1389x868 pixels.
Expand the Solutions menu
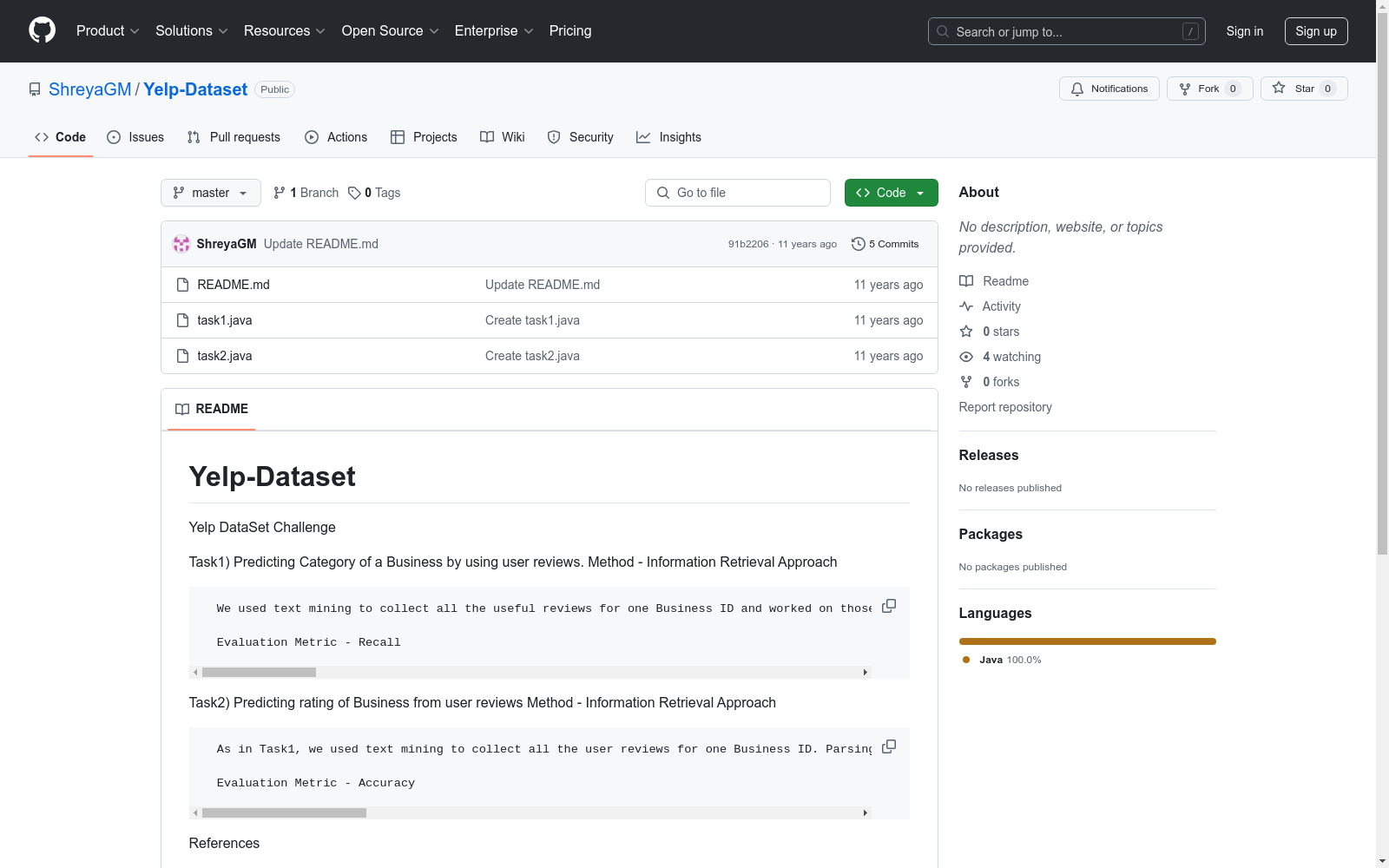(x=192, y=30)
